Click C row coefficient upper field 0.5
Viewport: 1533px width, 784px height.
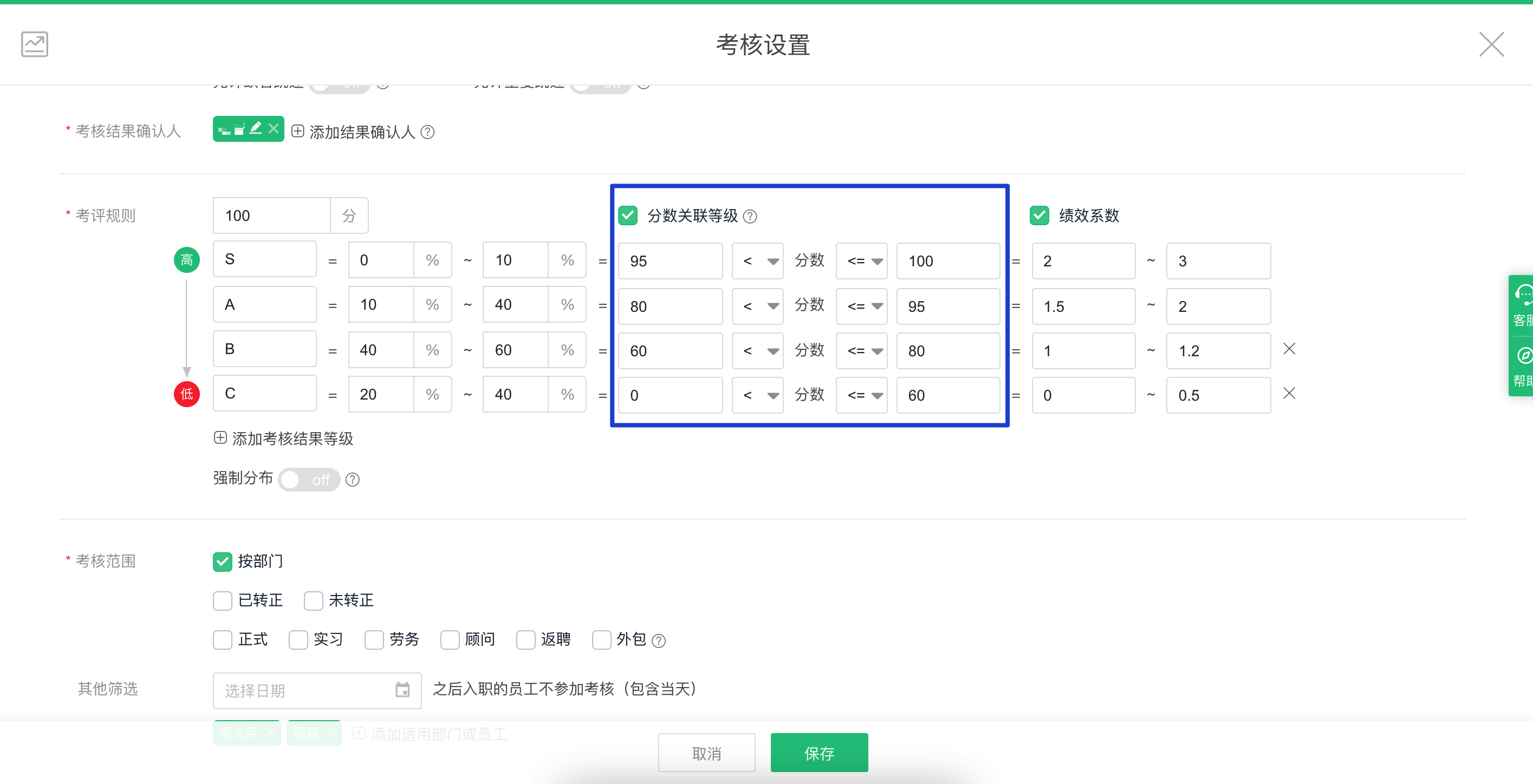[x=1218, y=395]
